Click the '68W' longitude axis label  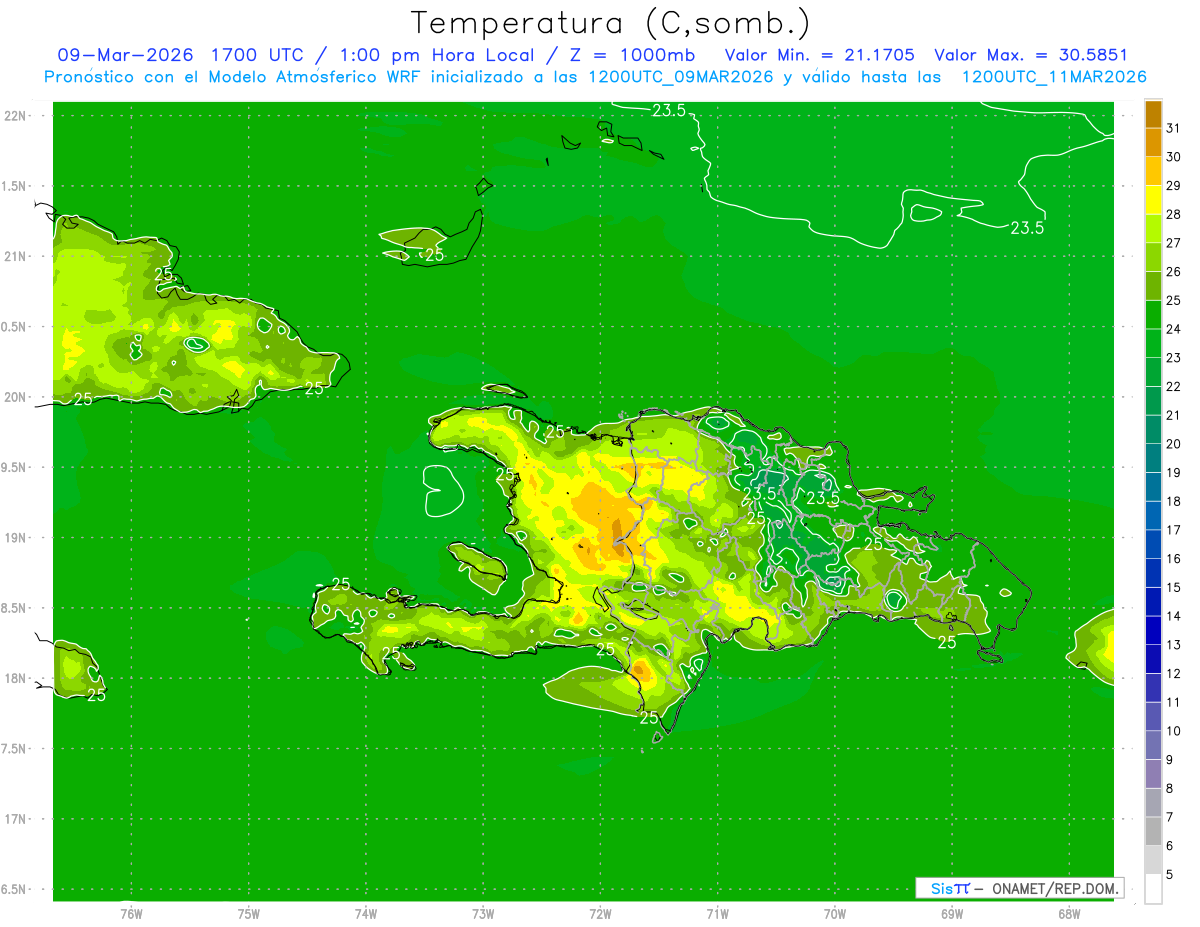click(1069, 913)
